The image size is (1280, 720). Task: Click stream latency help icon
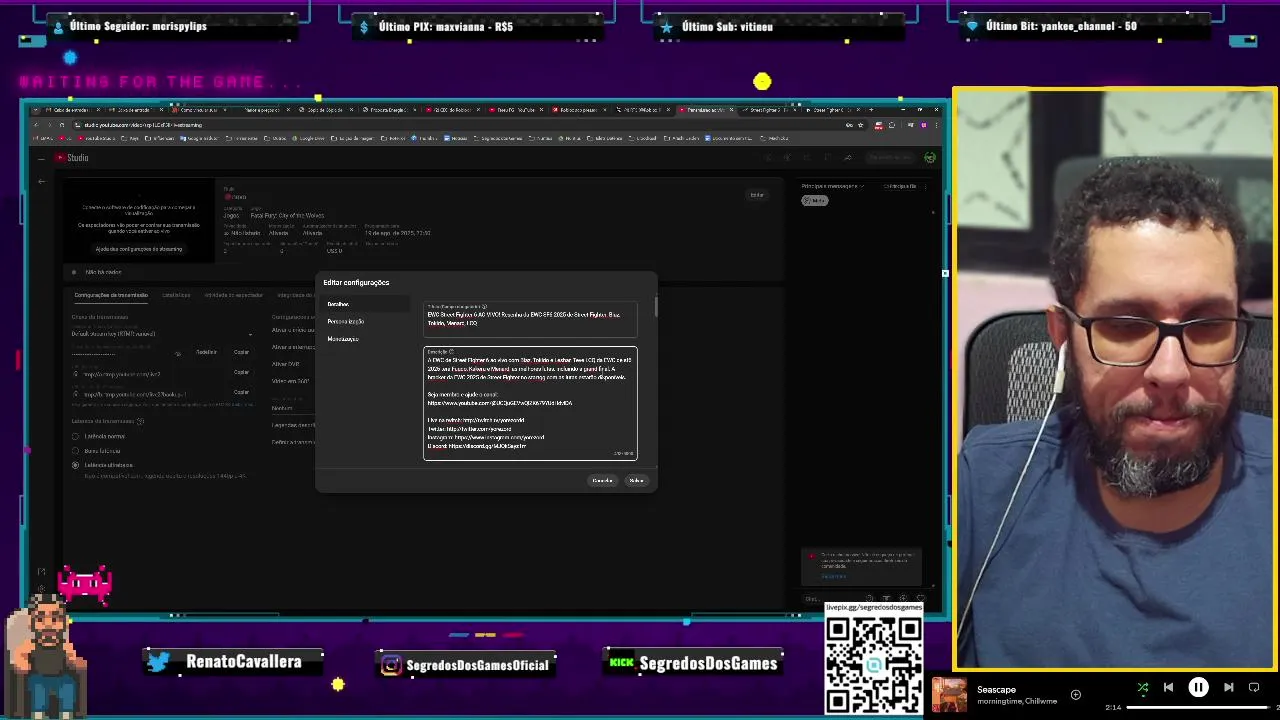click(140, 421)
